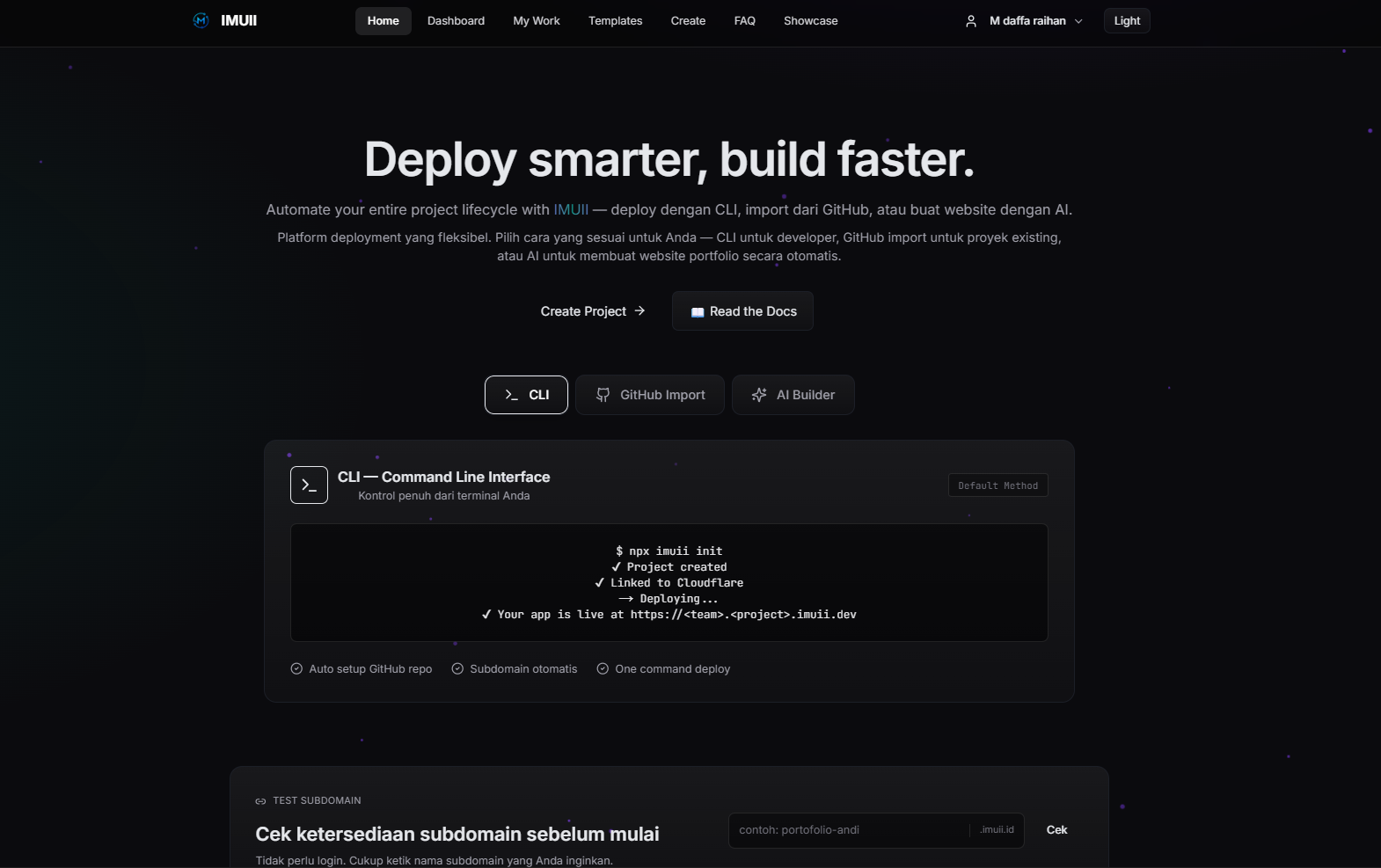This screenshot has height=868, width=1381.
Task: Expand the M daffa raihan account dropdown
Action: 1027,21
